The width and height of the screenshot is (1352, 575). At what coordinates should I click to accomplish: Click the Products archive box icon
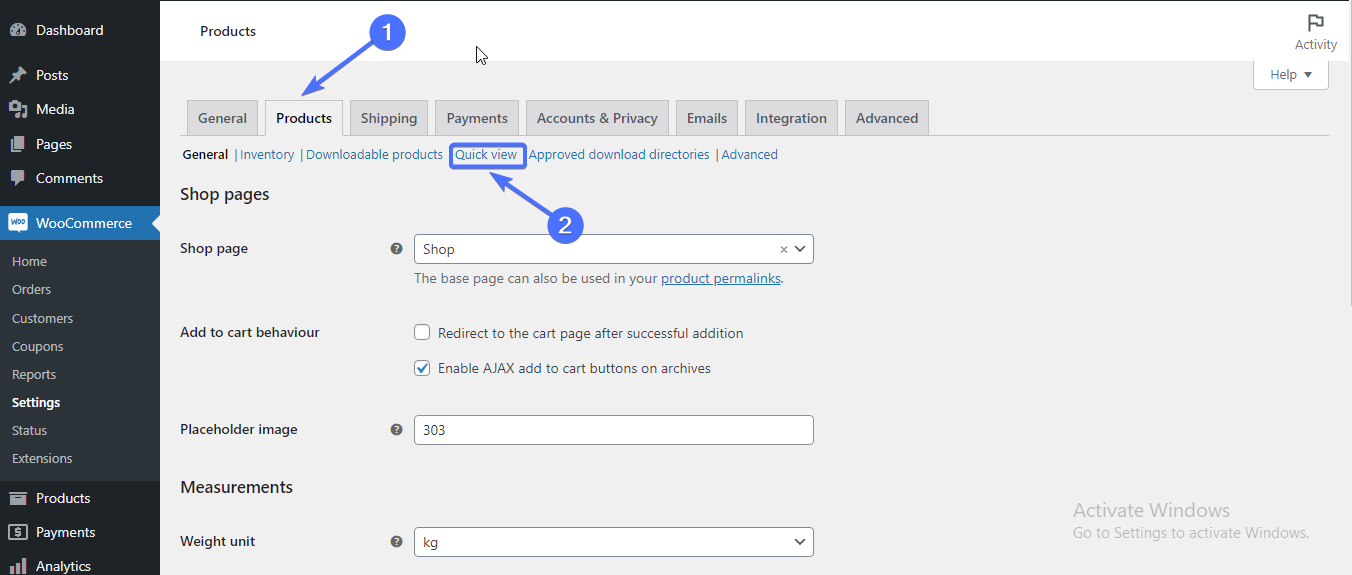coord(18,498)
